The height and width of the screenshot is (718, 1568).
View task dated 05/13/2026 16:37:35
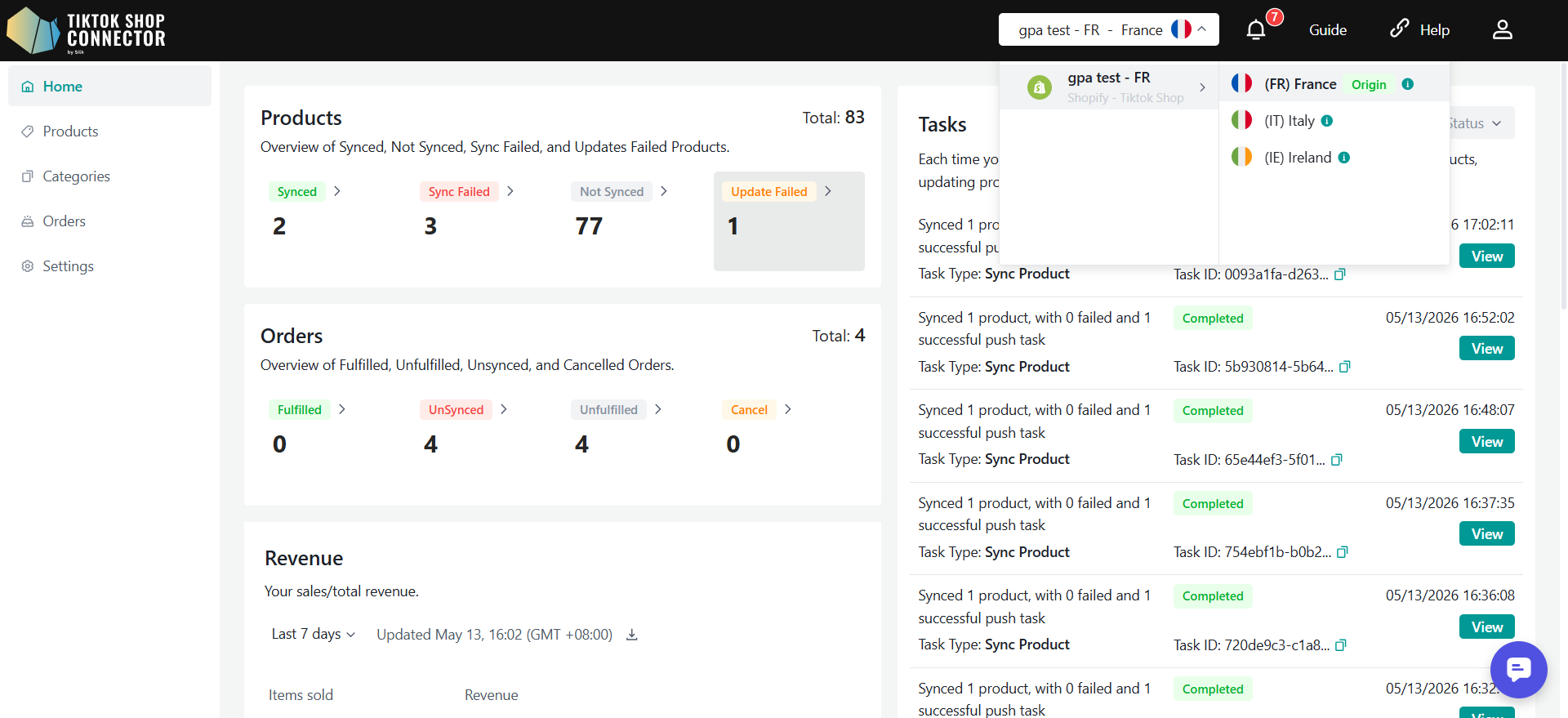click(1487, 534)
